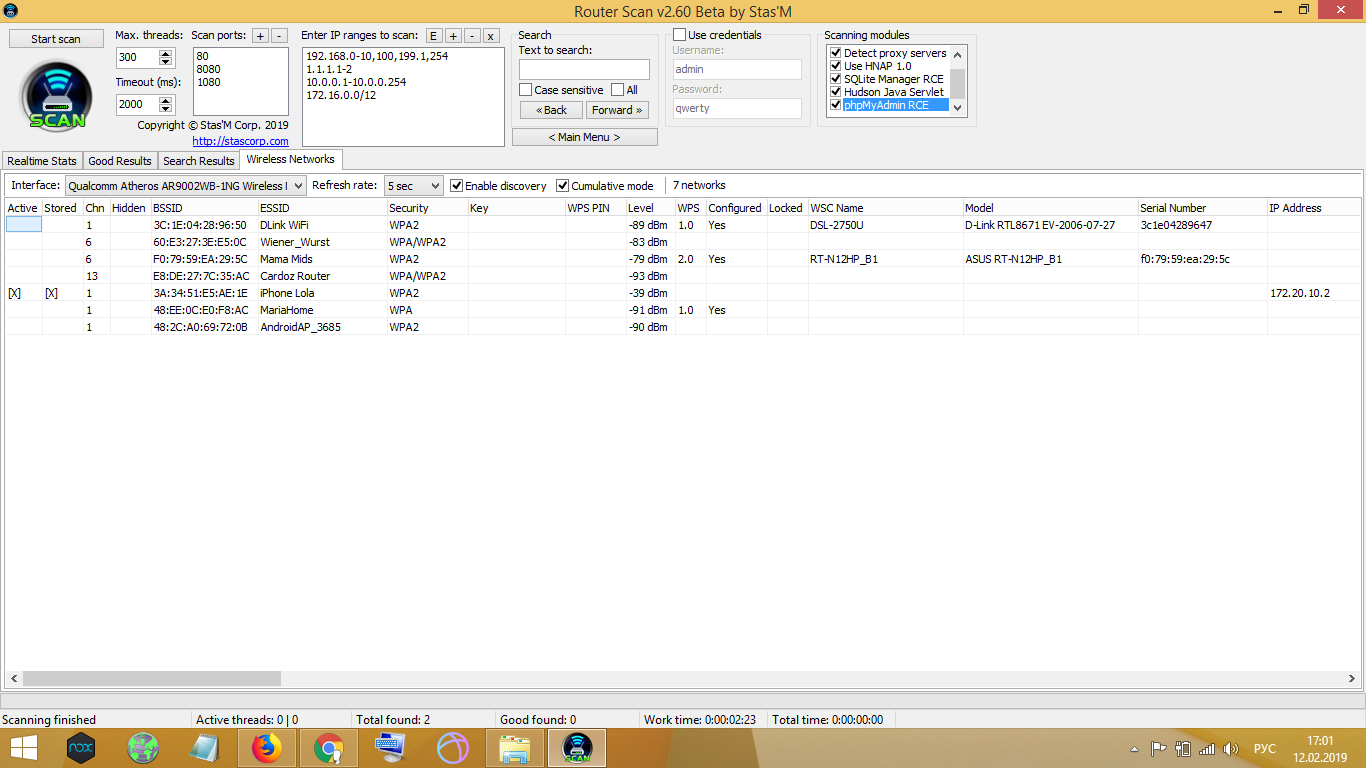Click the Back search button
This screenshot has width=1366, height=768.
pyautogui.click(x=551, y=110)
